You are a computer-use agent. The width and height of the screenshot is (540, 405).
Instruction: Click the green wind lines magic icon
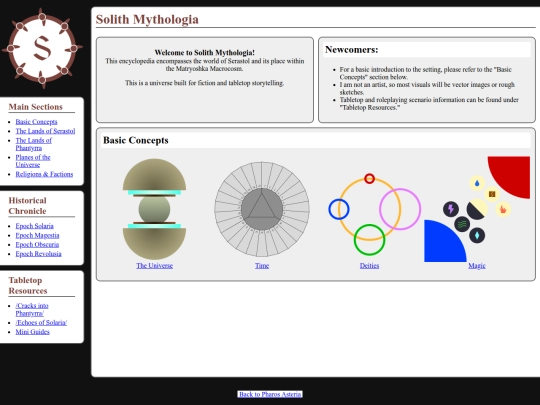tap(462, 224)
